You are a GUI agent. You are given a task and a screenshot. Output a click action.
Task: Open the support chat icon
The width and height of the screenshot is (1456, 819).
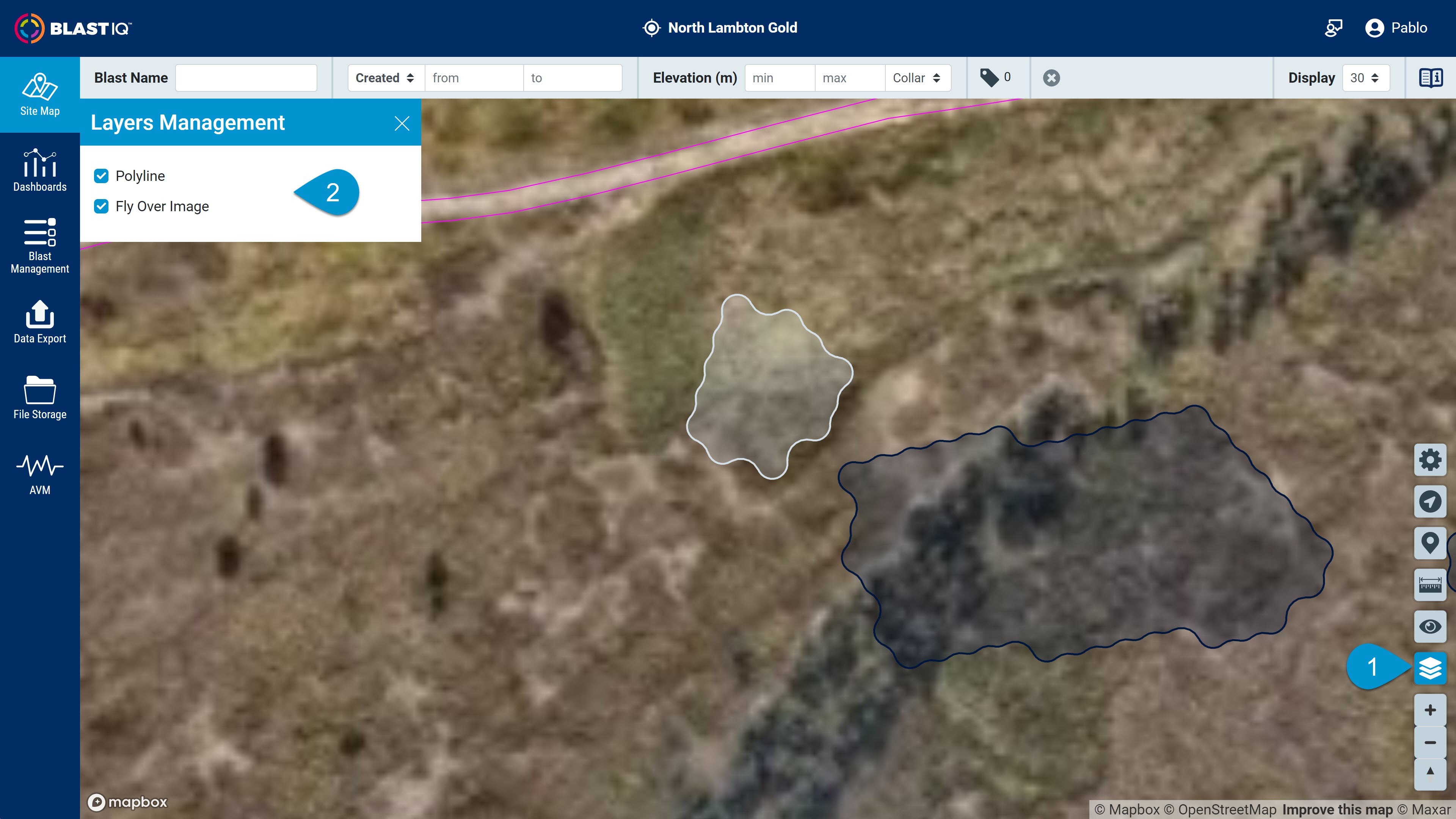point(1334,28)
